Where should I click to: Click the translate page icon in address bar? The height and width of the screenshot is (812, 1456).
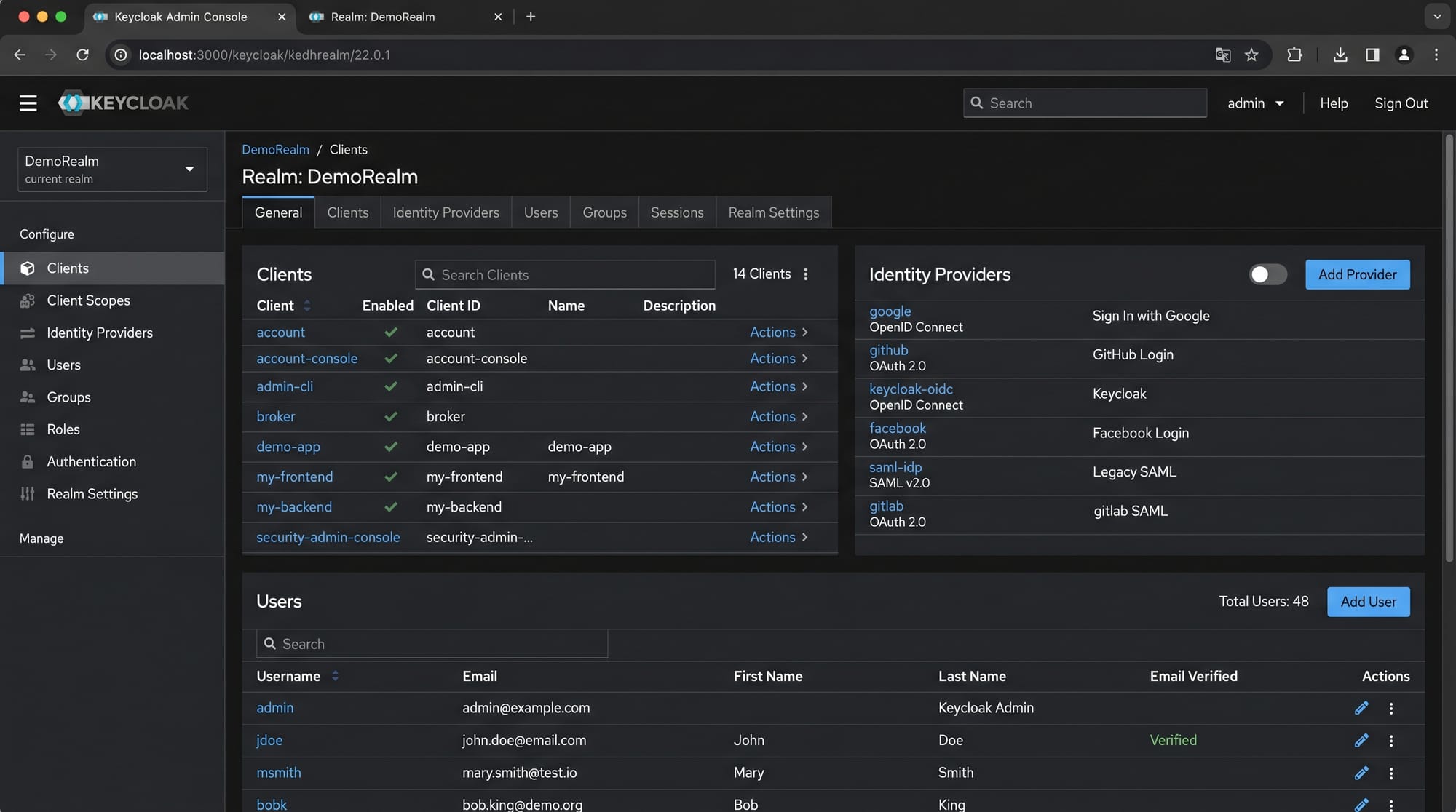[x=1223, y=55]
